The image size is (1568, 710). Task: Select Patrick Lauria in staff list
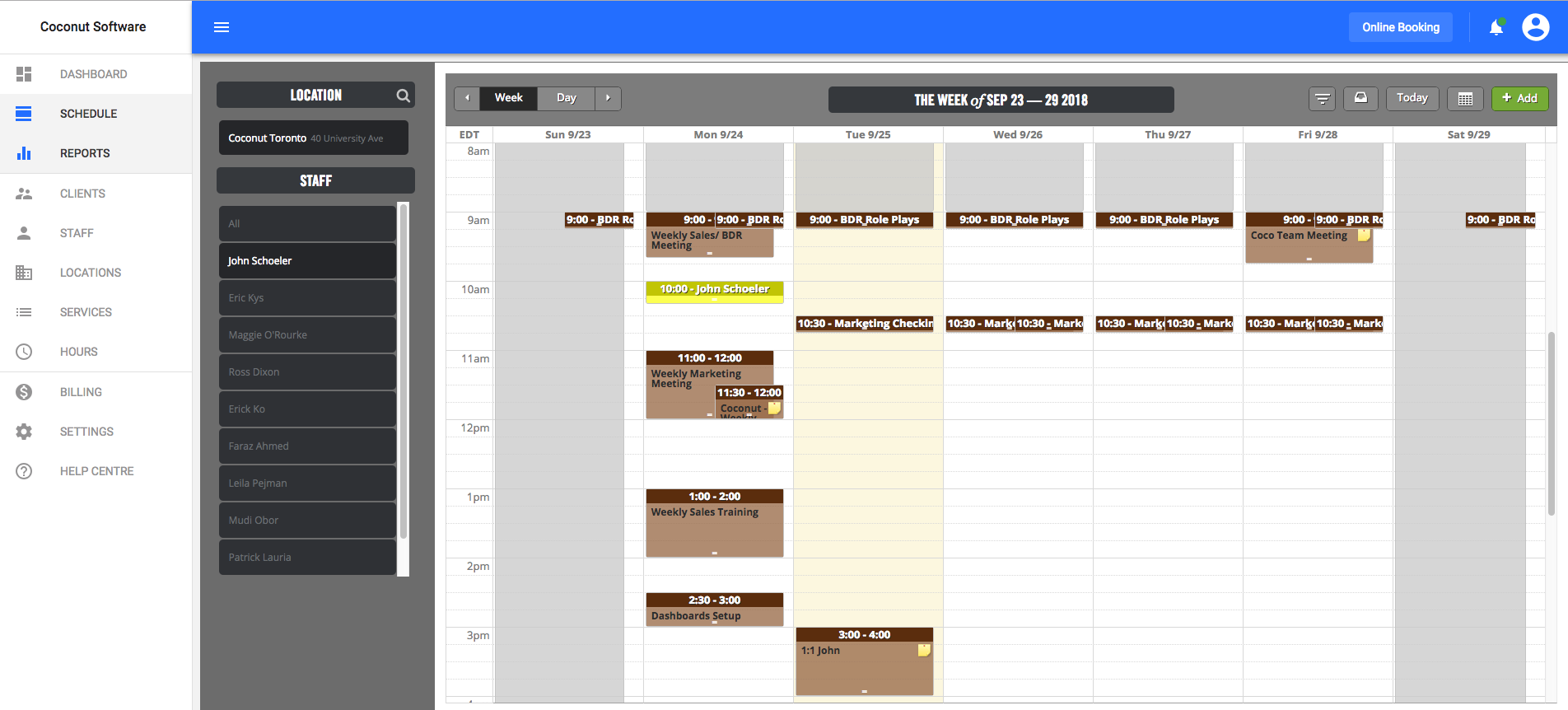(307, 557)
